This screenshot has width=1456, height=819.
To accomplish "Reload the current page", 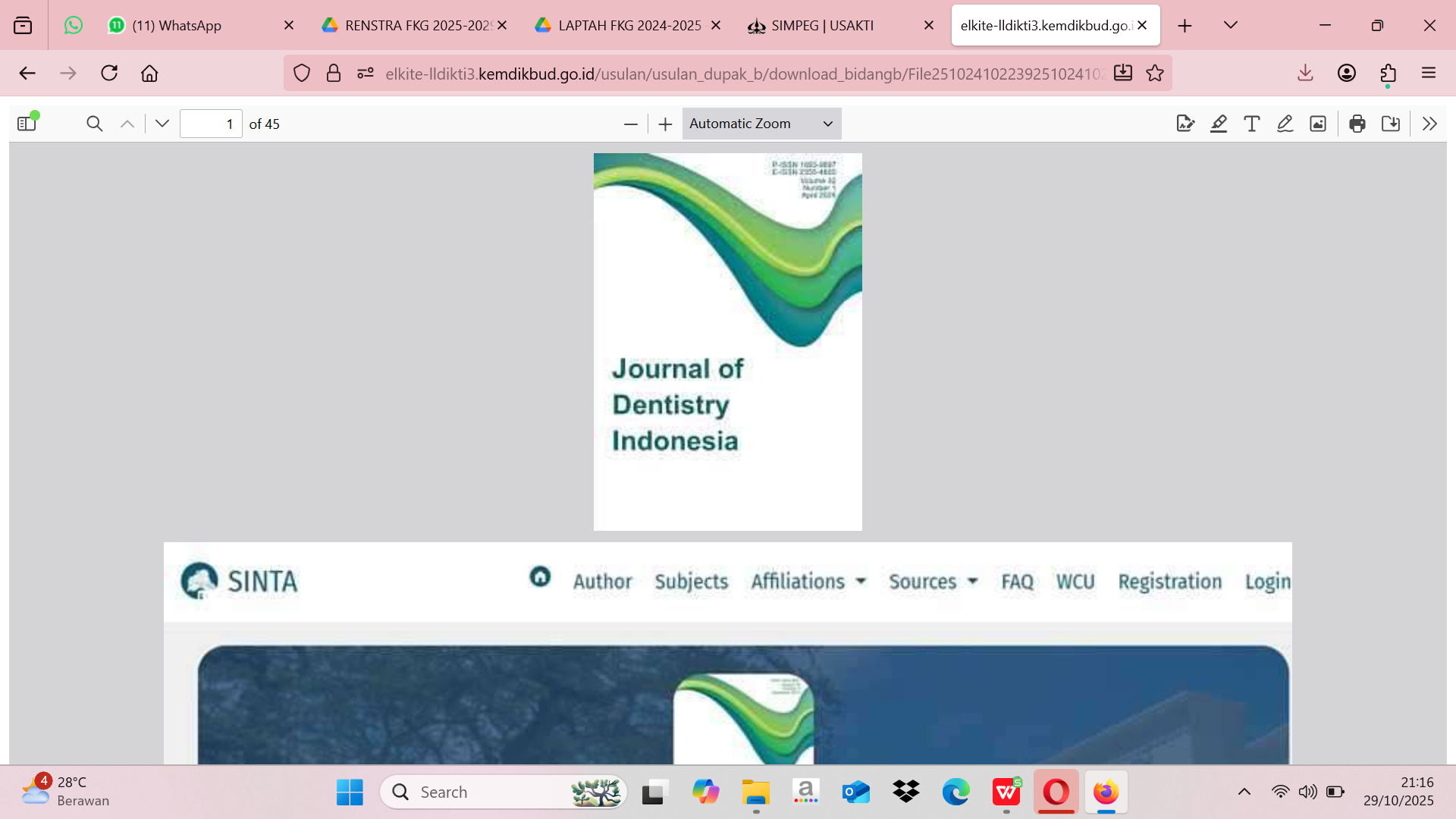I will [x=109, y=73].
